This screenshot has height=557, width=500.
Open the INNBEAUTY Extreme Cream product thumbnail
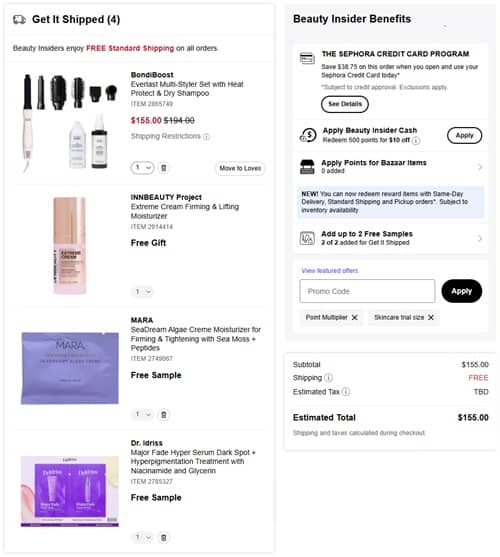[70, 246]
